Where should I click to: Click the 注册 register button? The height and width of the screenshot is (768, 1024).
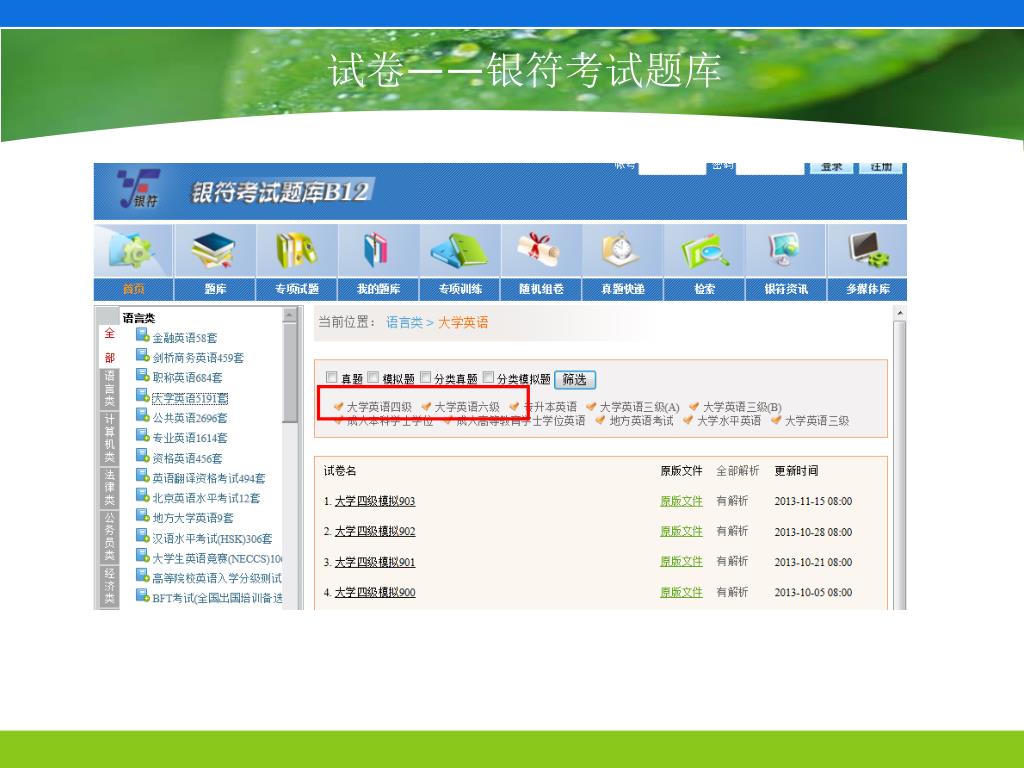[881, 168]
